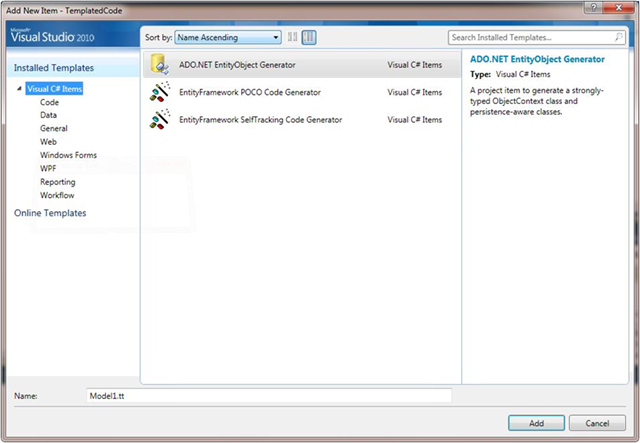
Task: Select the Workflow category
Action: [x=57, y=195]
